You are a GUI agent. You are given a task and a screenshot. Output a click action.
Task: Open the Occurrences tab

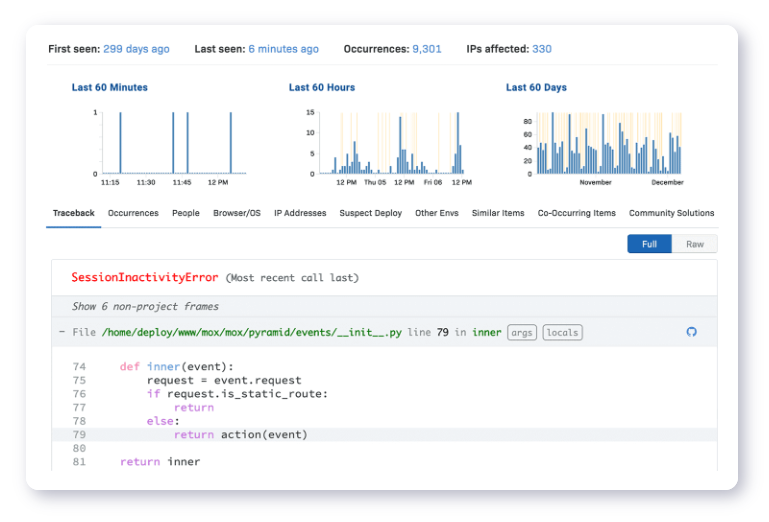(x=133, y=213)
